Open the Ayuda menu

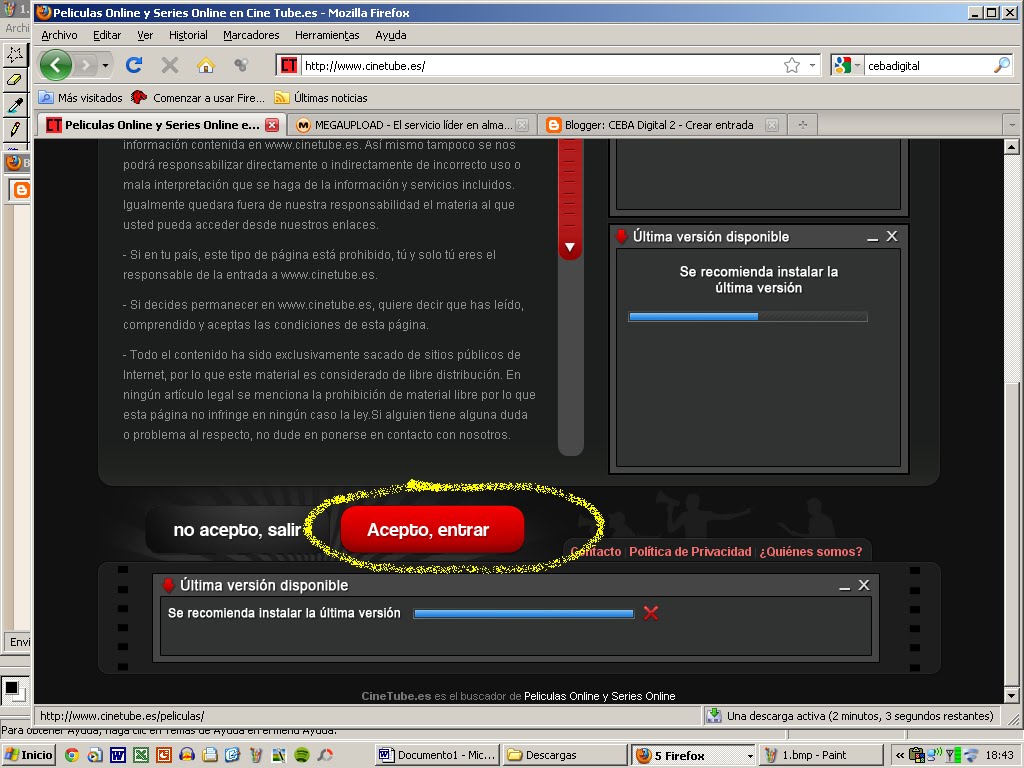(391, 35)
